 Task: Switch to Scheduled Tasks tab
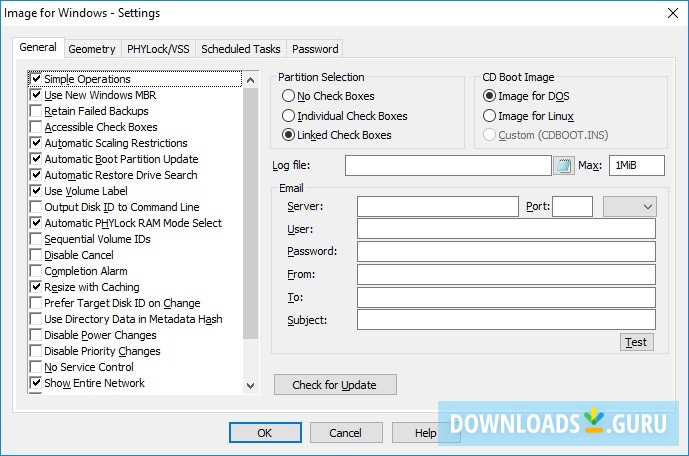pyautogui.click(x=241, y=49)
